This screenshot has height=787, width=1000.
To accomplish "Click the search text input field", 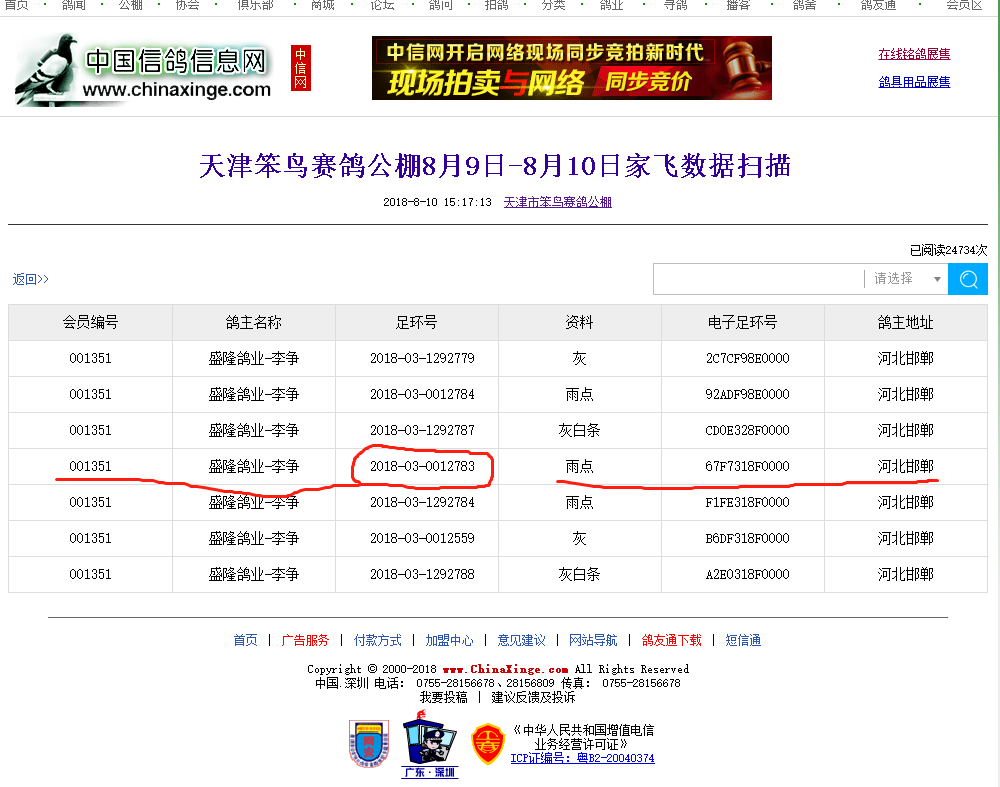I will [757, 279].
